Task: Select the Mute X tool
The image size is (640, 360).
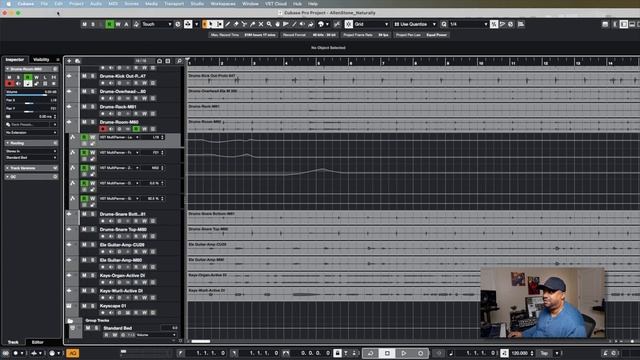Action: pos(261,24)
